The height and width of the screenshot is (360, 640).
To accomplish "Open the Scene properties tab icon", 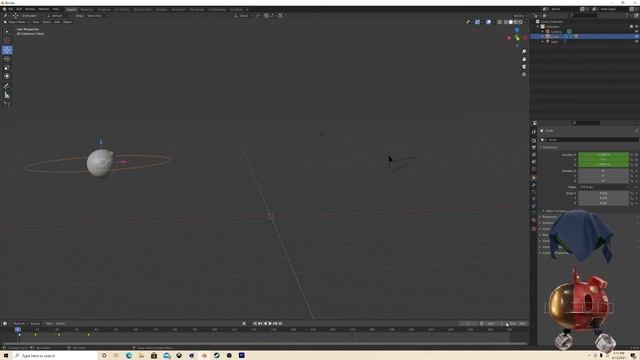I will (534, 162).
